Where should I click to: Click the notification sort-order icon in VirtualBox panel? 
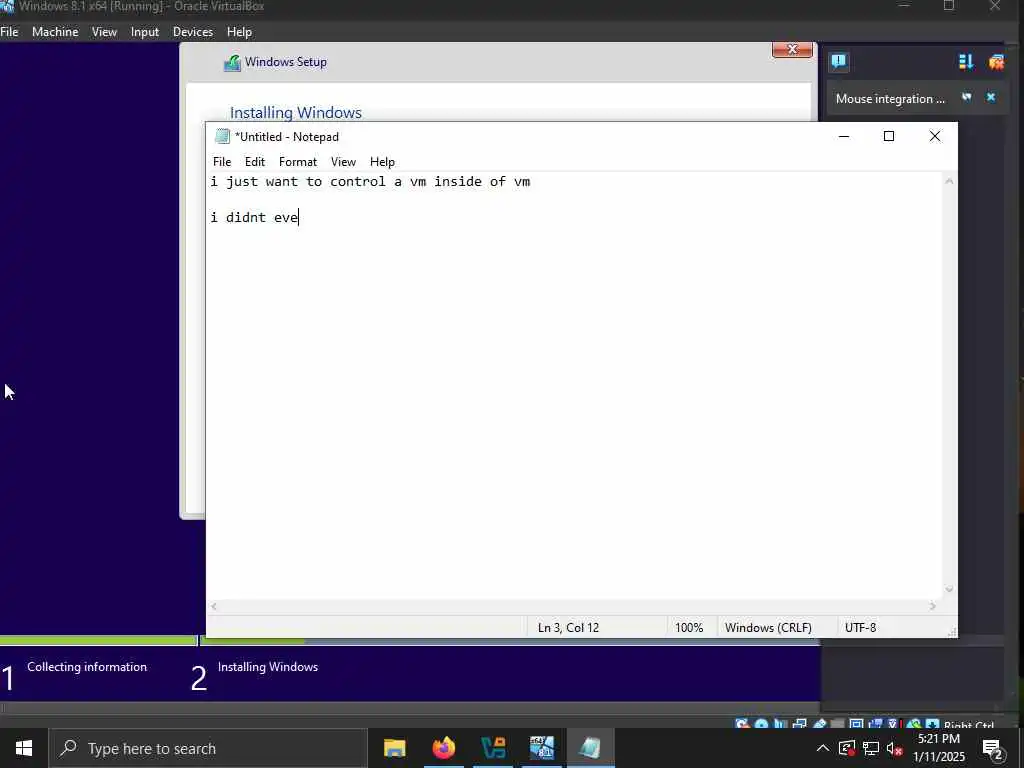tap(966, 62)
